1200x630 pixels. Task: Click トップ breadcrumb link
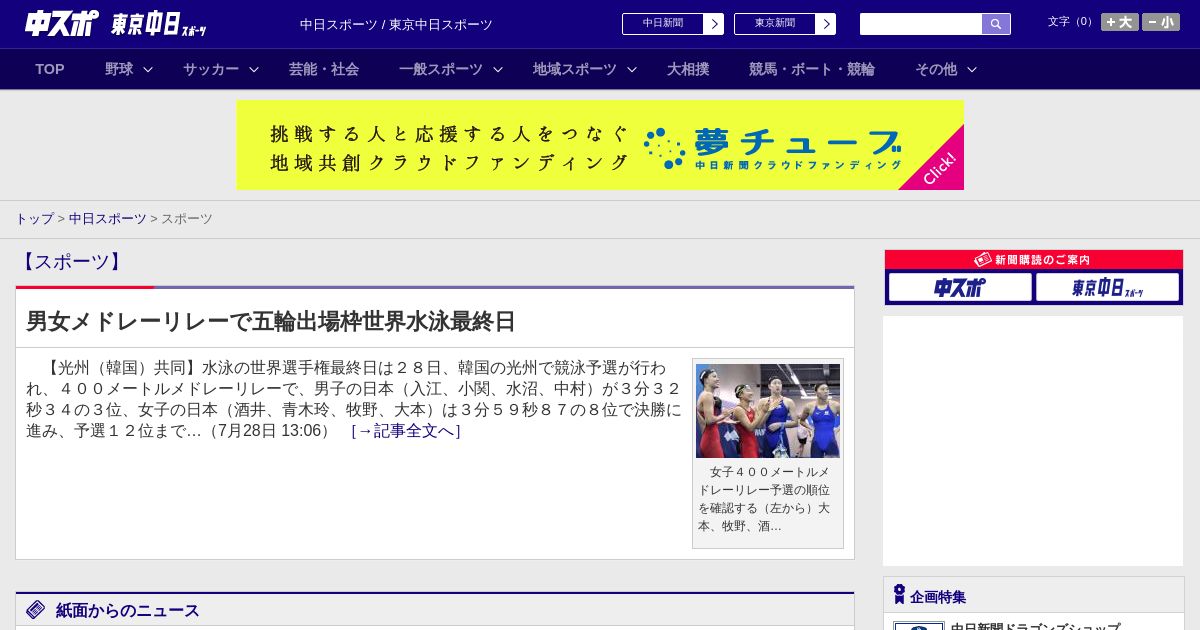coord(34,218)
